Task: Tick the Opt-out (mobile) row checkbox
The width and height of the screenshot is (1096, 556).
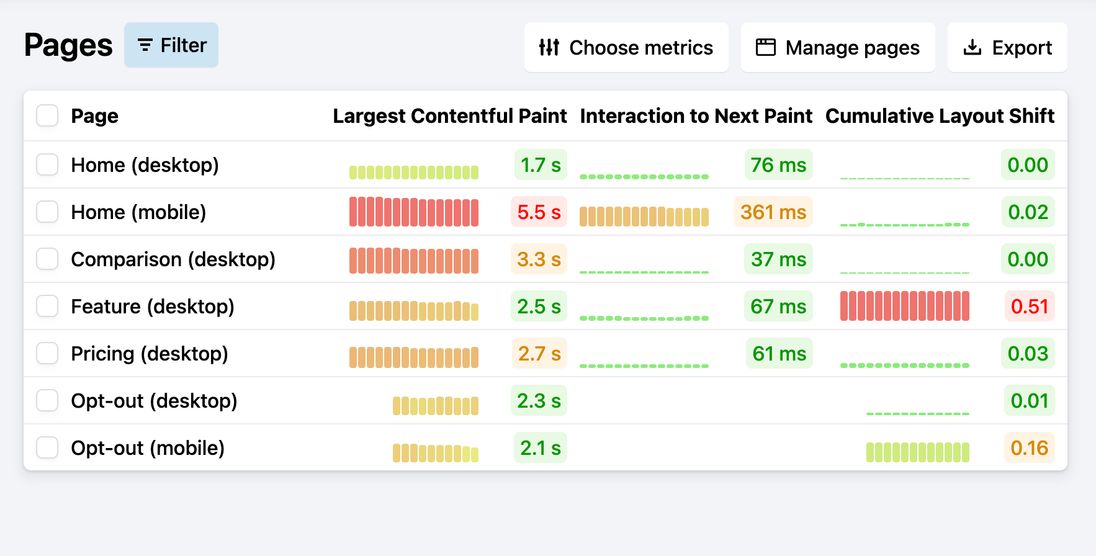Action: pyautogui.click(x=47, y=448)
